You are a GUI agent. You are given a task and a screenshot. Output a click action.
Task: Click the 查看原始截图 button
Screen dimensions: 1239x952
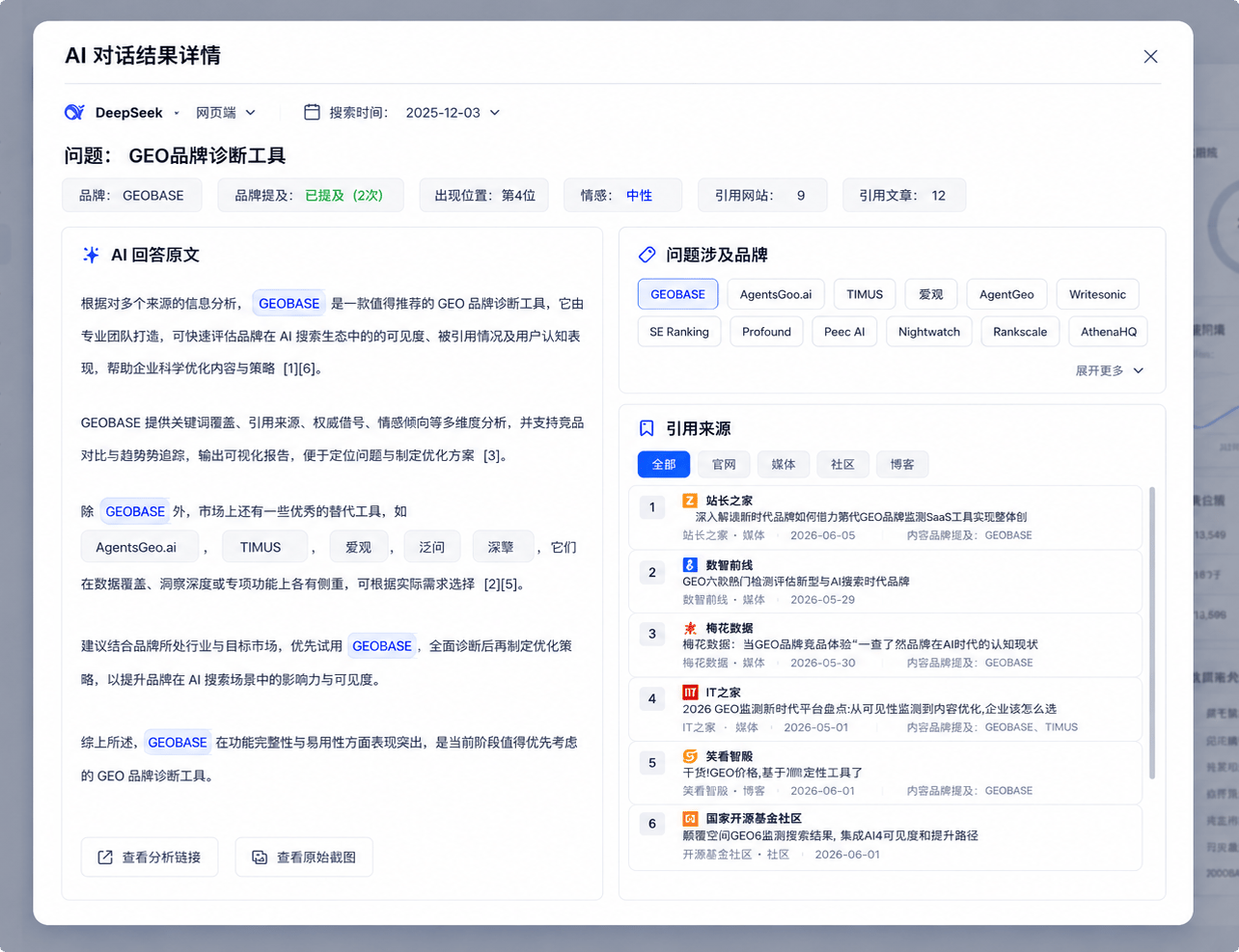pyautogui.click(x=304, y=857)
